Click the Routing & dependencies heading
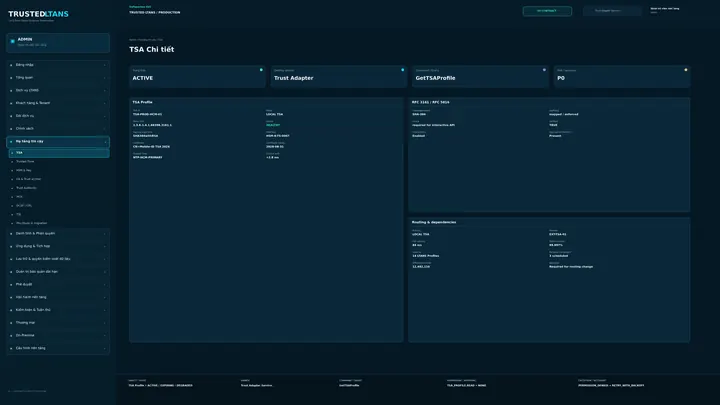Viewport: 720px width, 405px height. 434,222
